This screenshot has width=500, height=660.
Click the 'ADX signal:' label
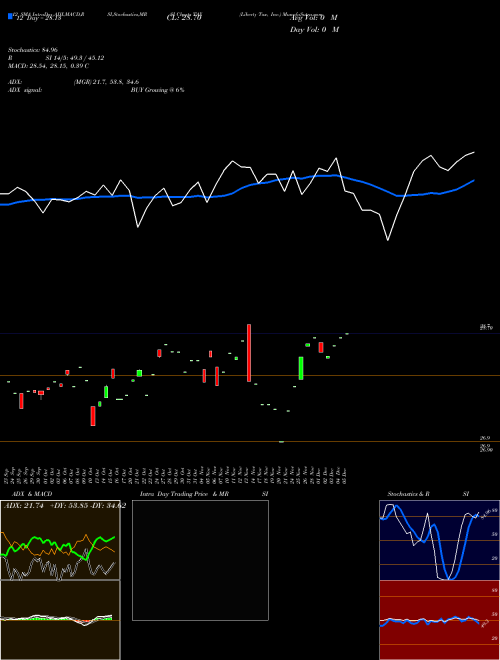(25, 90)
